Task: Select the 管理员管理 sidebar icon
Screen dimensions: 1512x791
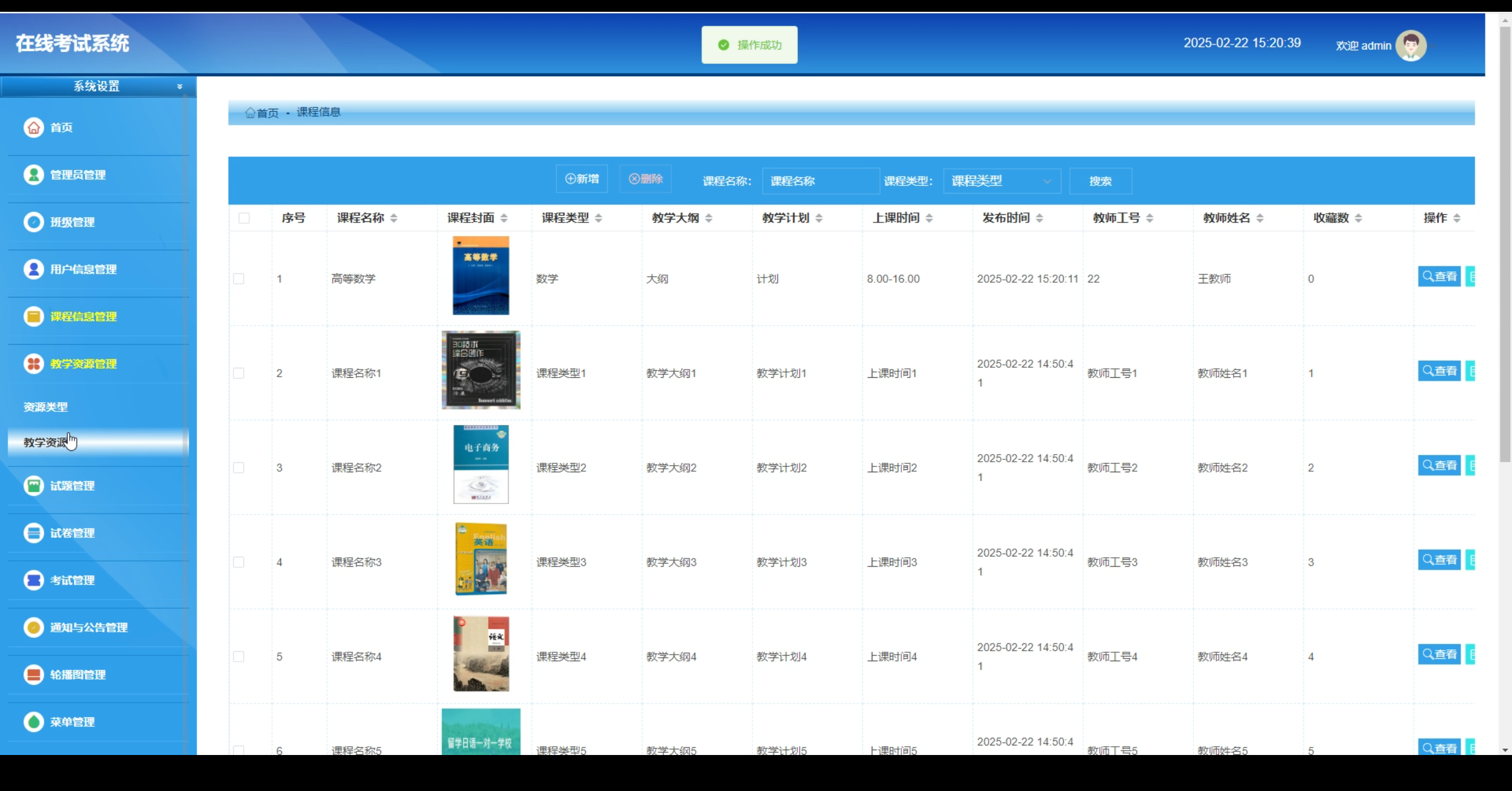Action: tap(34, 175)
